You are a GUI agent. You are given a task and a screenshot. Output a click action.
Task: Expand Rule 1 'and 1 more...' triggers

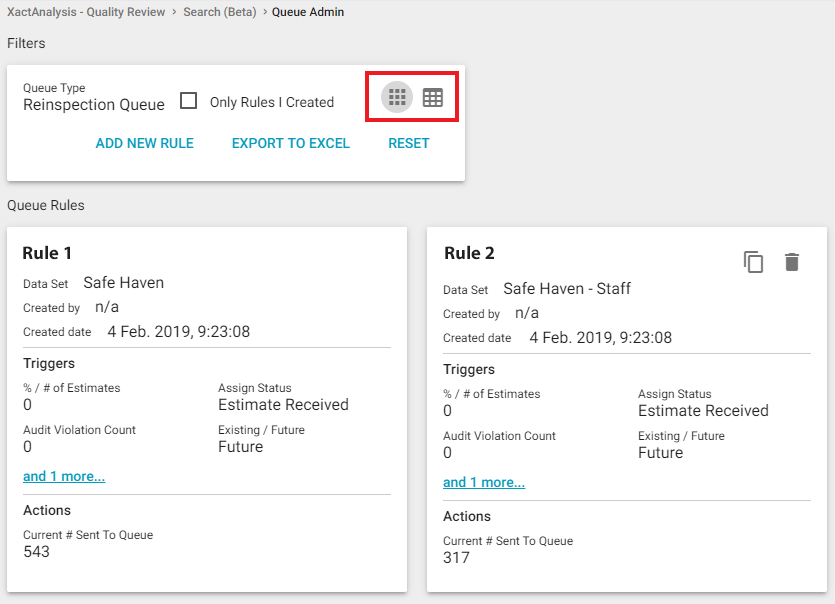pyautogui.click(x=64, y=476)
